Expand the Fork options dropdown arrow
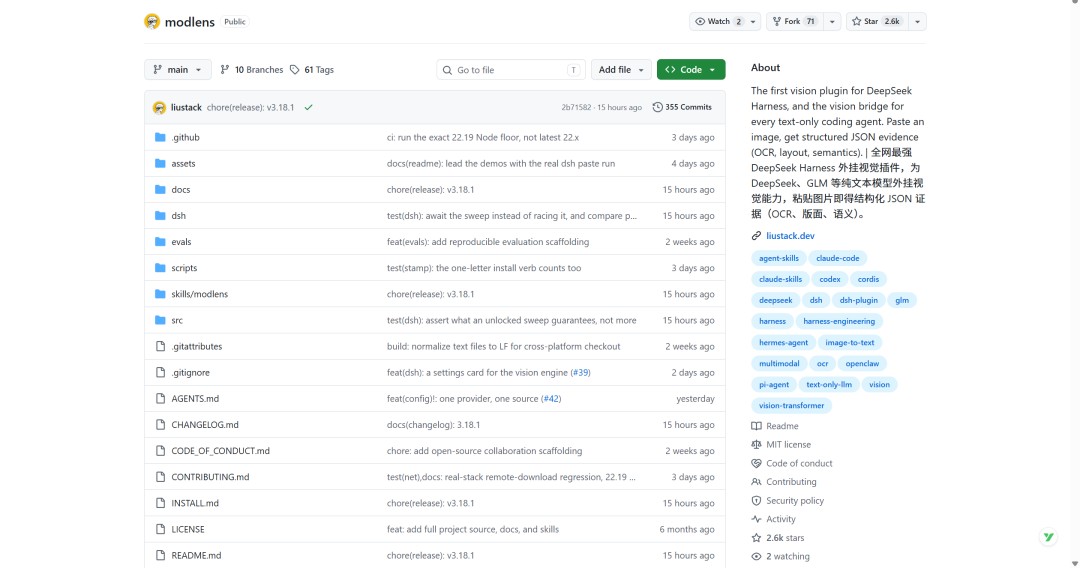 pyautogui.click(x=832, y=21)
